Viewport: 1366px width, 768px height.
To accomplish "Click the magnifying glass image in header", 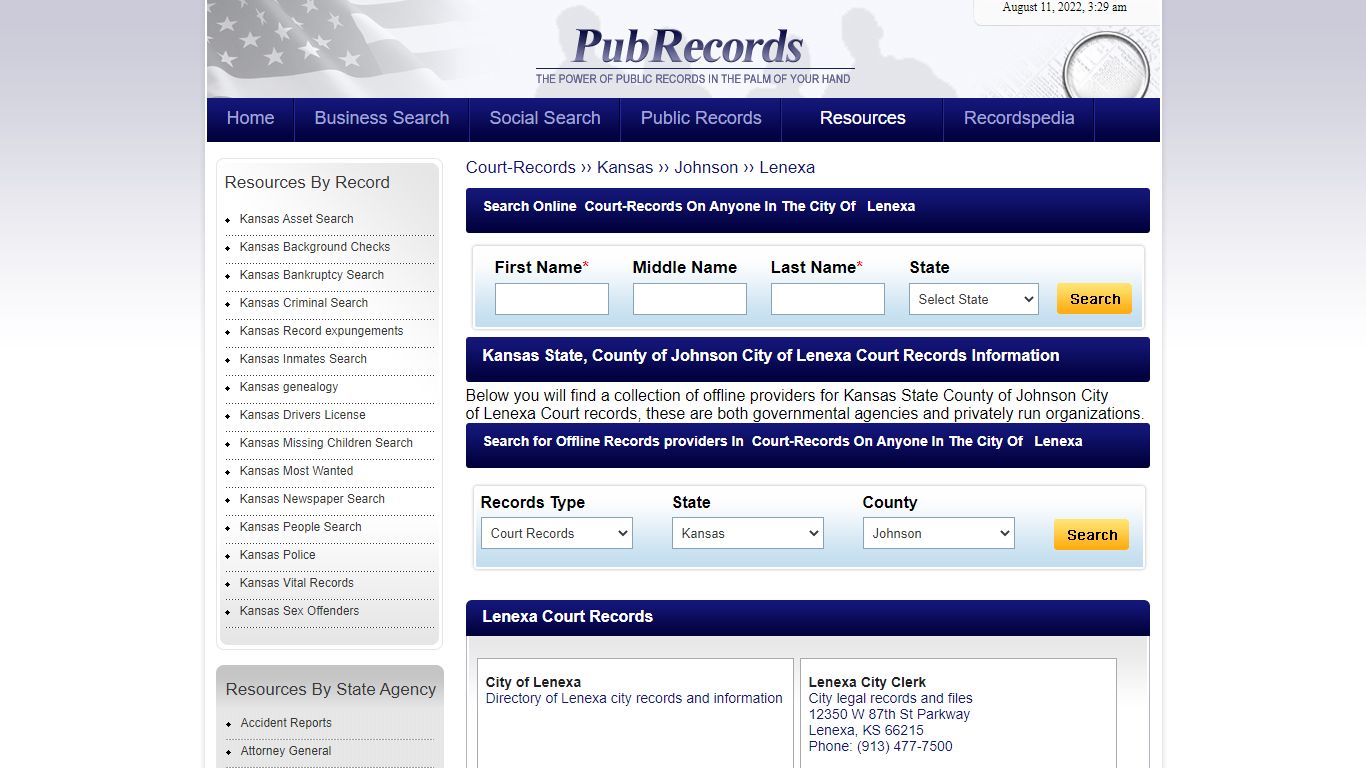I will [x=1105, y=66].
